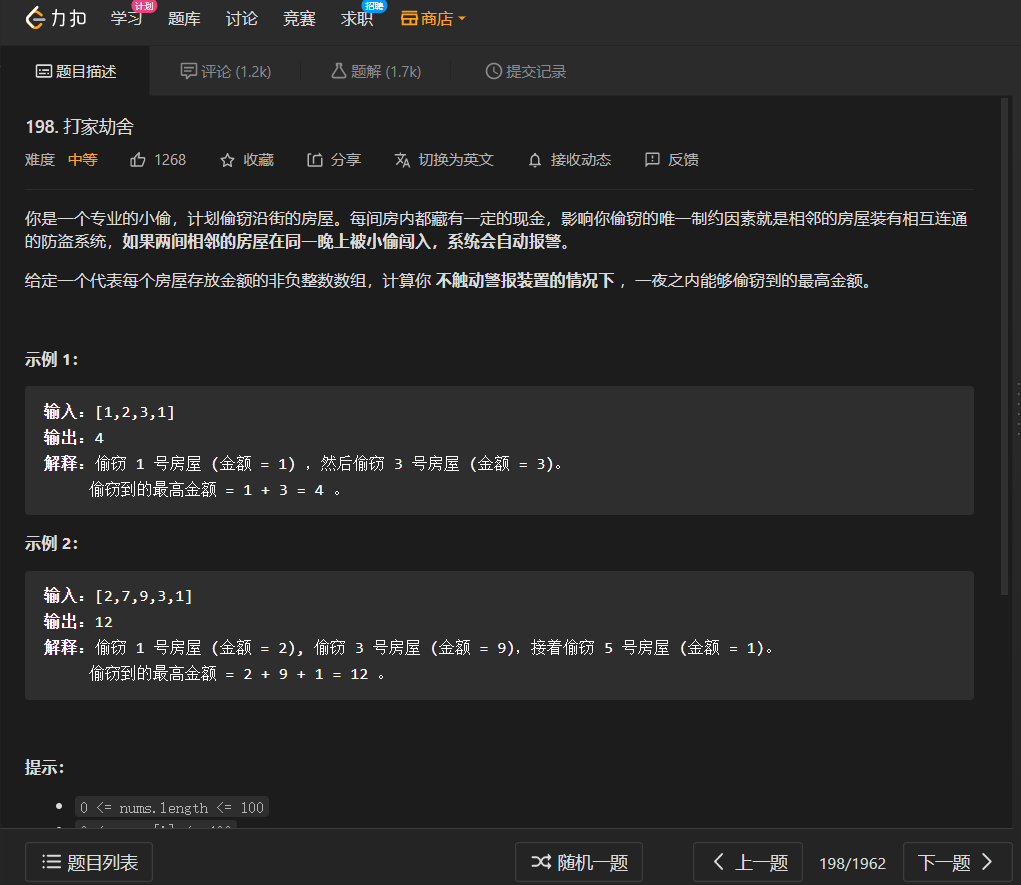Open the 题库 problem set page

[x=184, y=19]
